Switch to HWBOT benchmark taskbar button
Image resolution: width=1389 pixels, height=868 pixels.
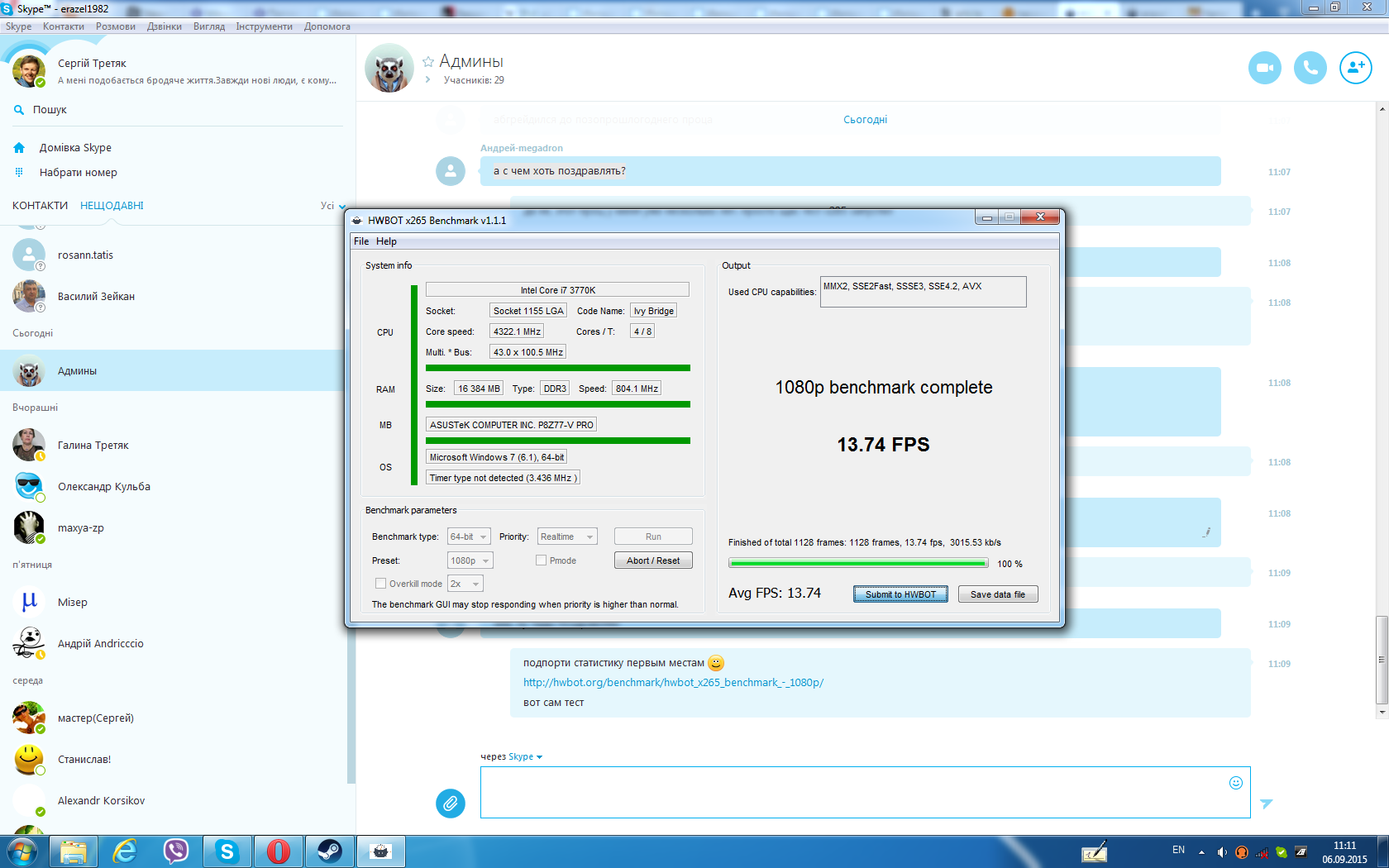pyautogui.click(x=381, y=851)
